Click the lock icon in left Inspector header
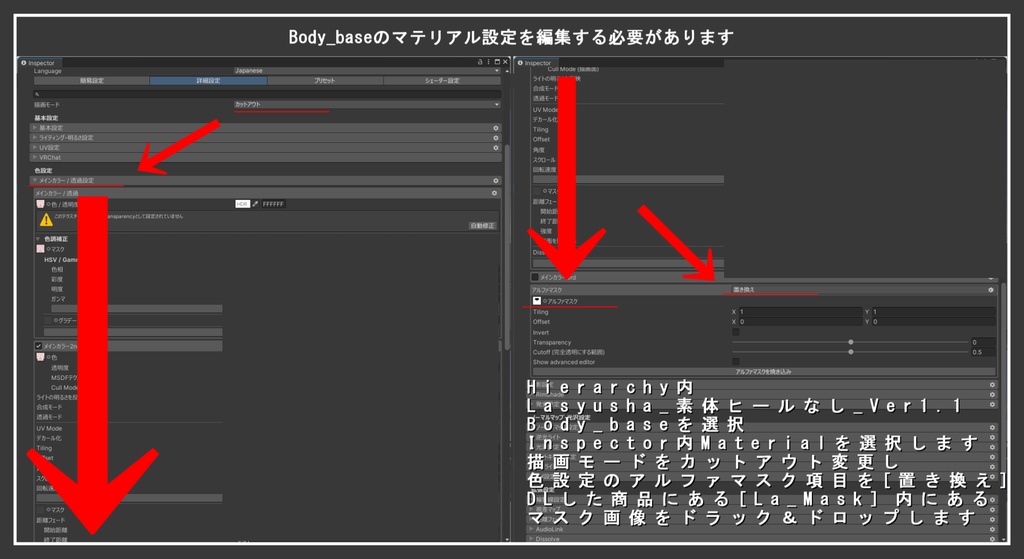Viewport: 1024px width, 559px height. click(x=480, y=62)
